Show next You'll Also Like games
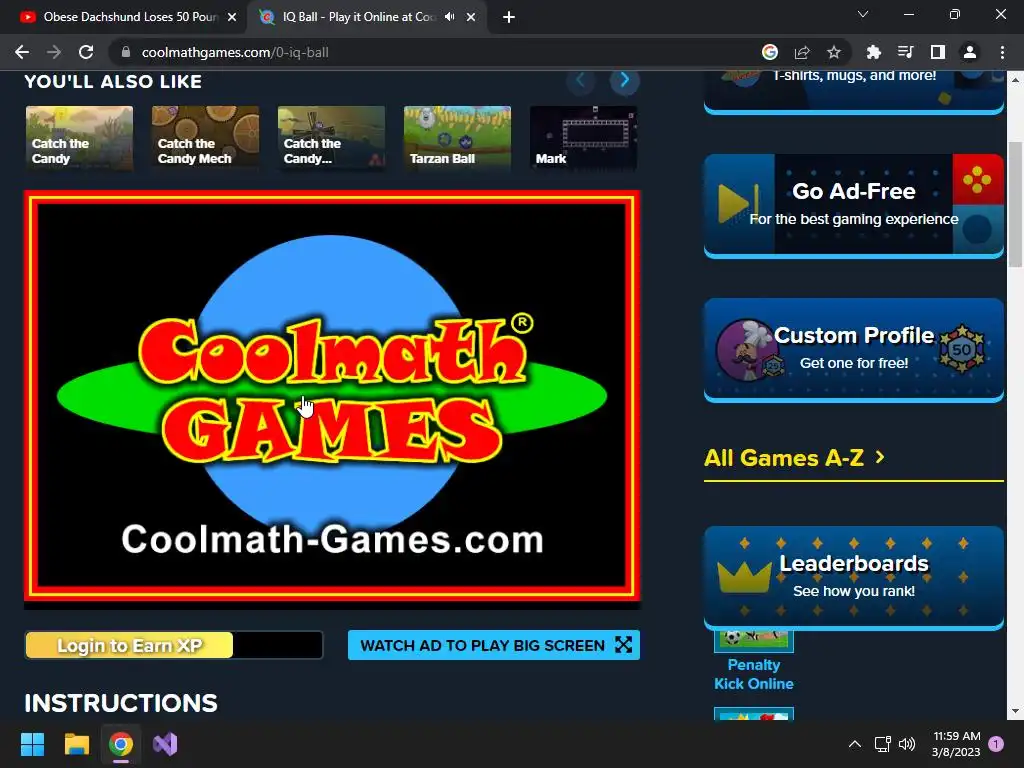 [x=624, y=80]
